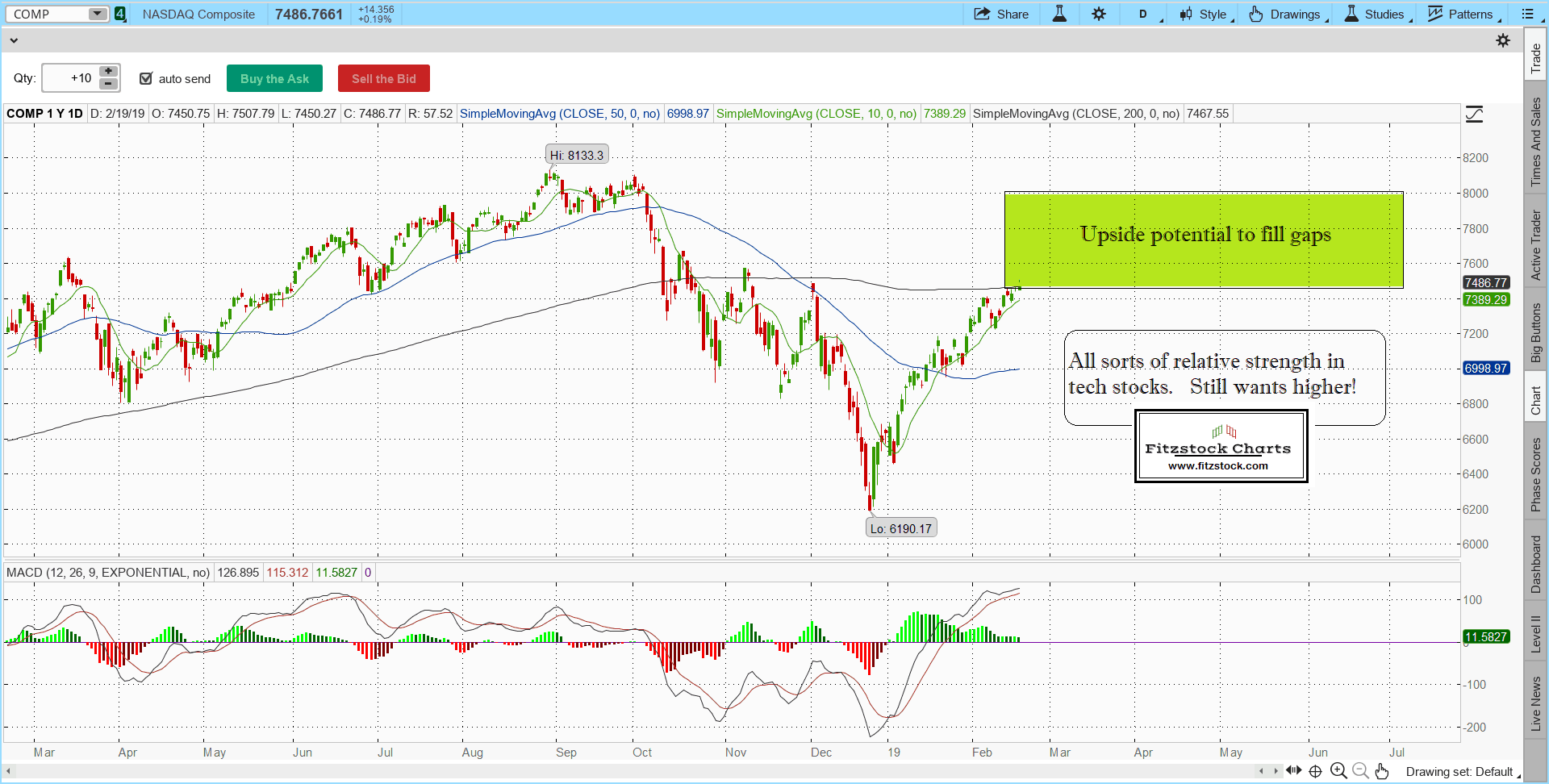Click the expand/compress time axis icon
This screenshot has height=784, width=1549.
[x=1293, y=771]
